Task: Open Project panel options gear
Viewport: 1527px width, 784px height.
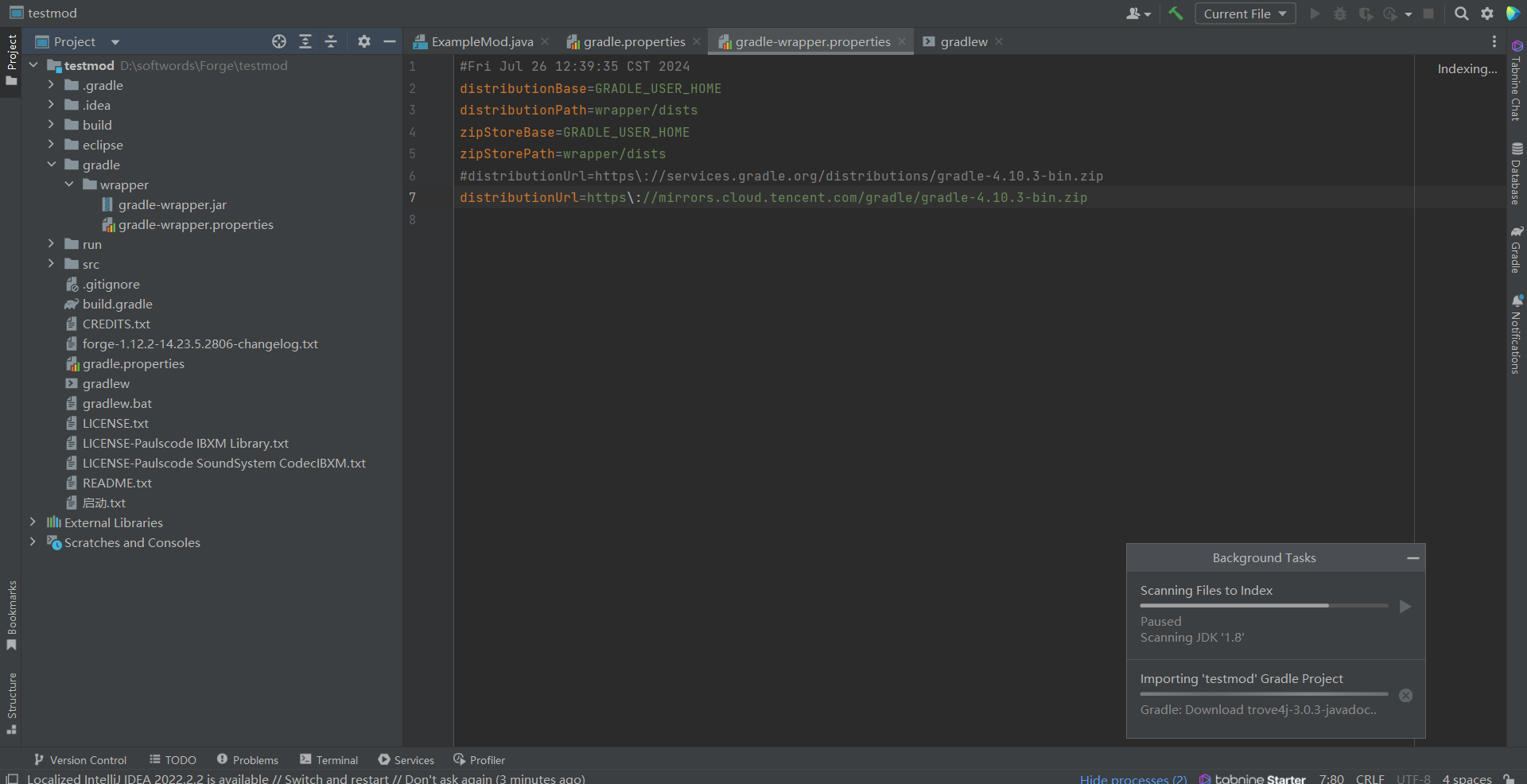Action: pos(363,41)
